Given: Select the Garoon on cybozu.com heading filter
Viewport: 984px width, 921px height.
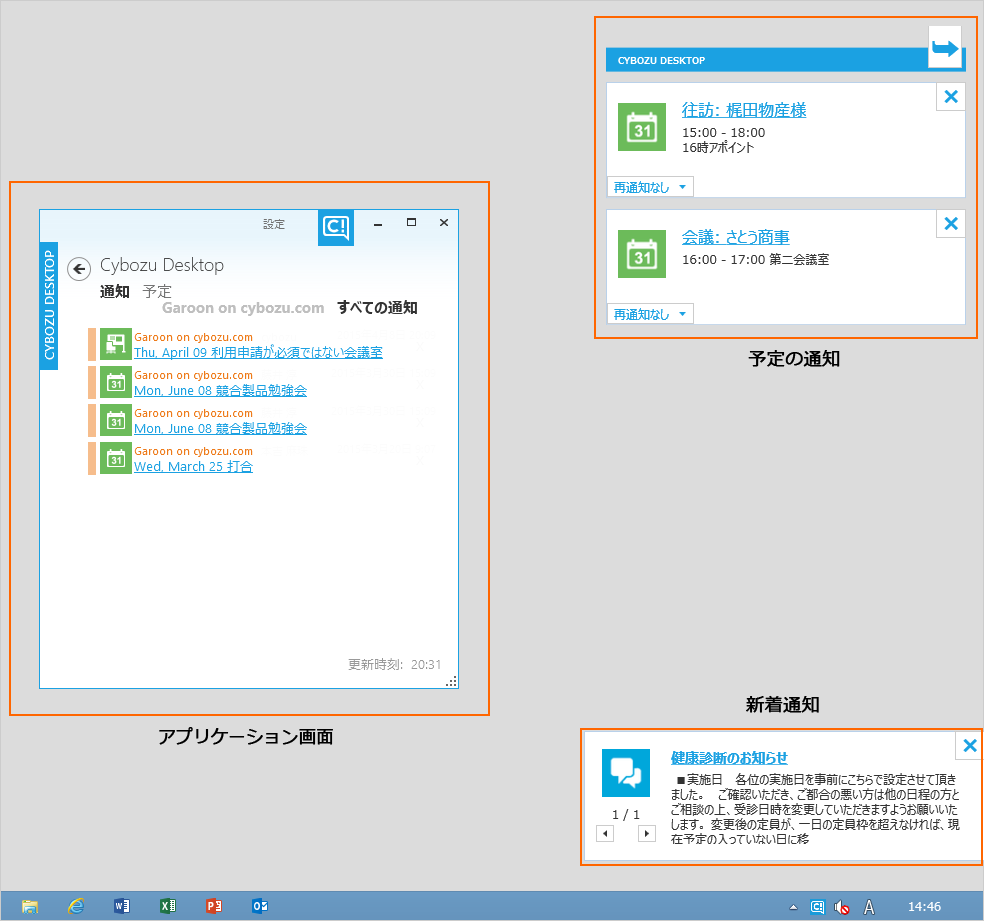Looking at the screenshot, I should 243,307.
